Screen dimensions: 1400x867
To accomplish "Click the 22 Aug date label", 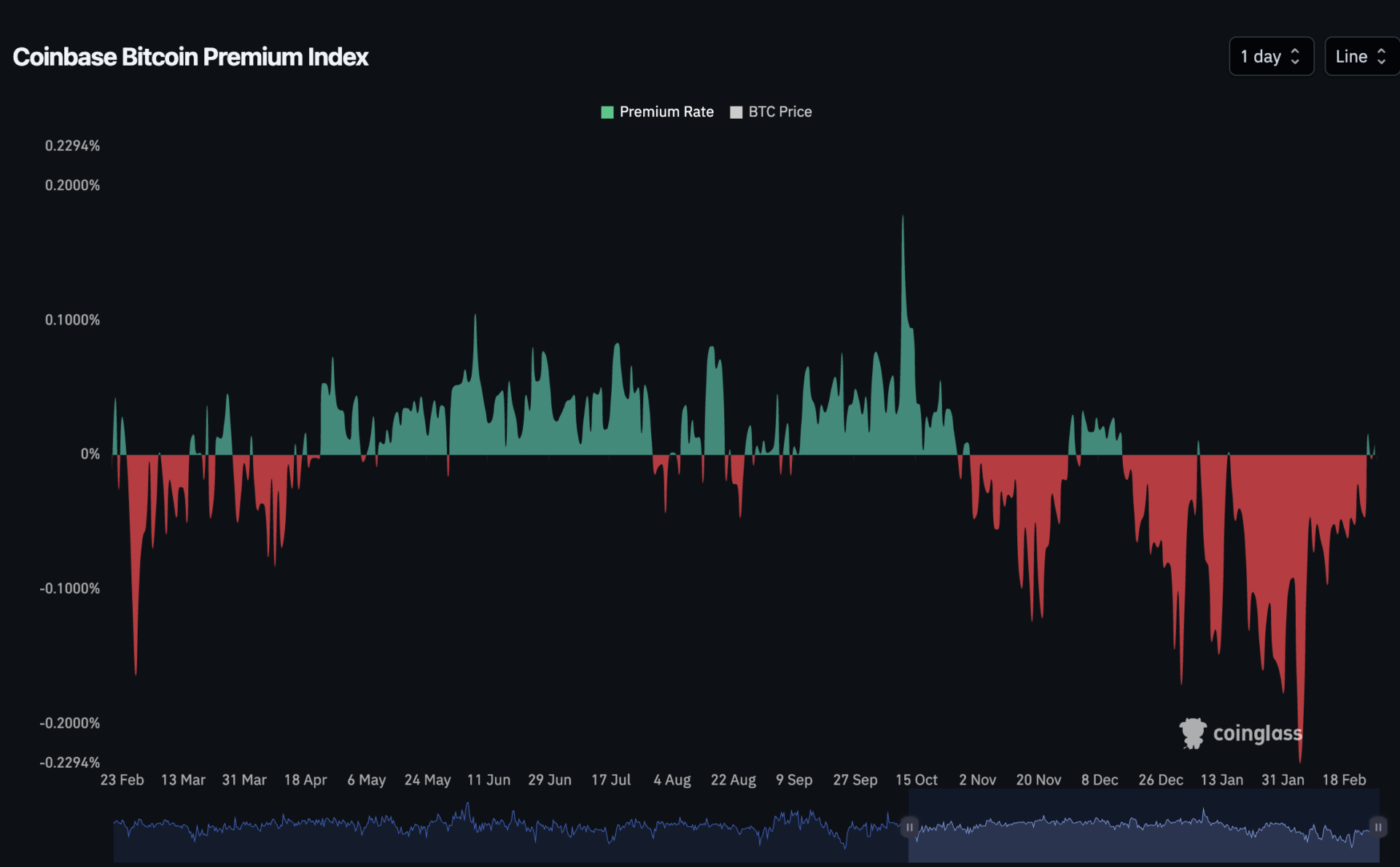I will tap(734, 780).
